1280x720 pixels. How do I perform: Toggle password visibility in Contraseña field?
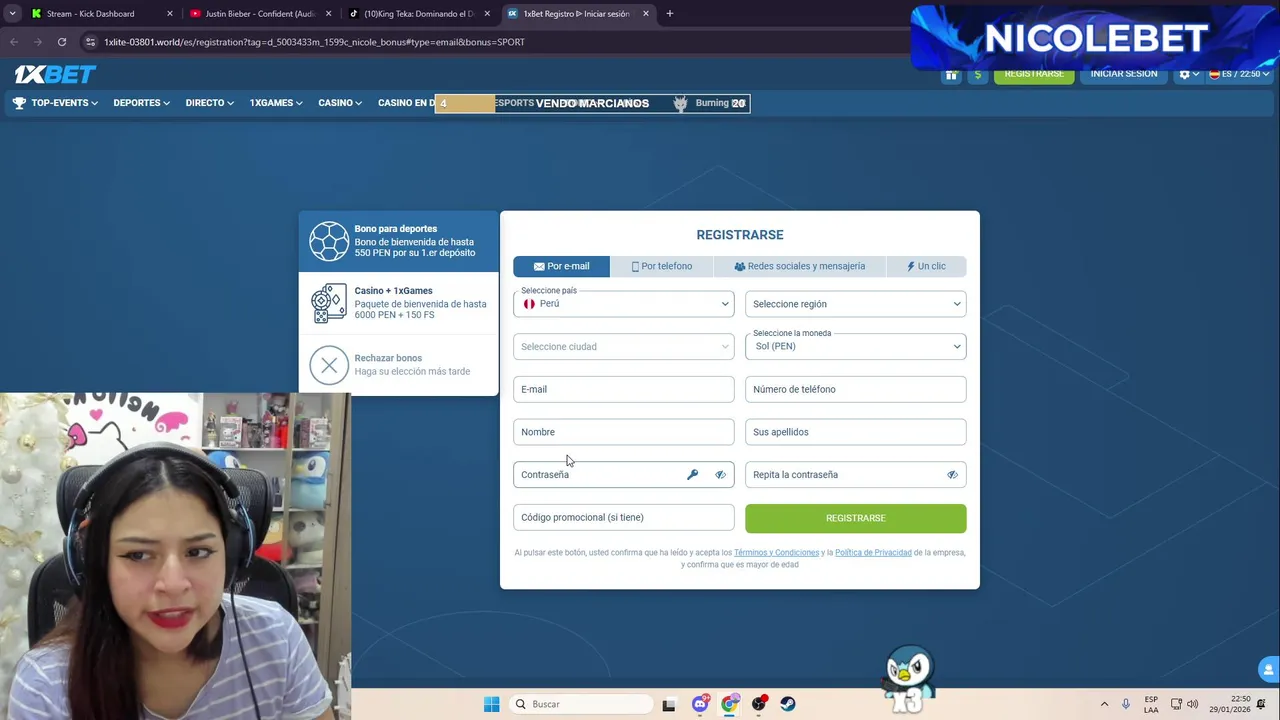pyautogui.click(x=720, y=475)
